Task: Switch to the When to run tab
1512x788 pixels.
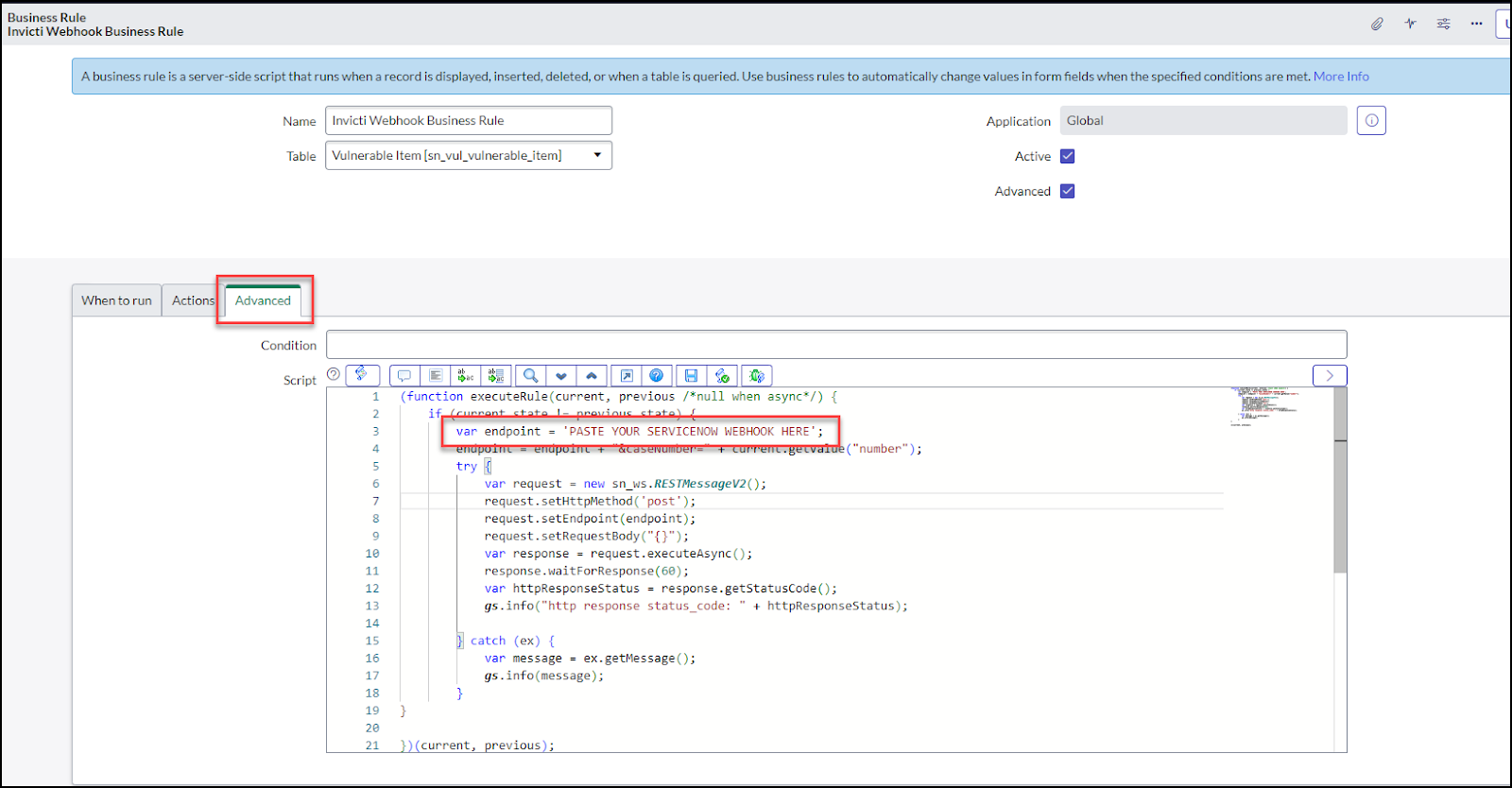Action: 116,300
